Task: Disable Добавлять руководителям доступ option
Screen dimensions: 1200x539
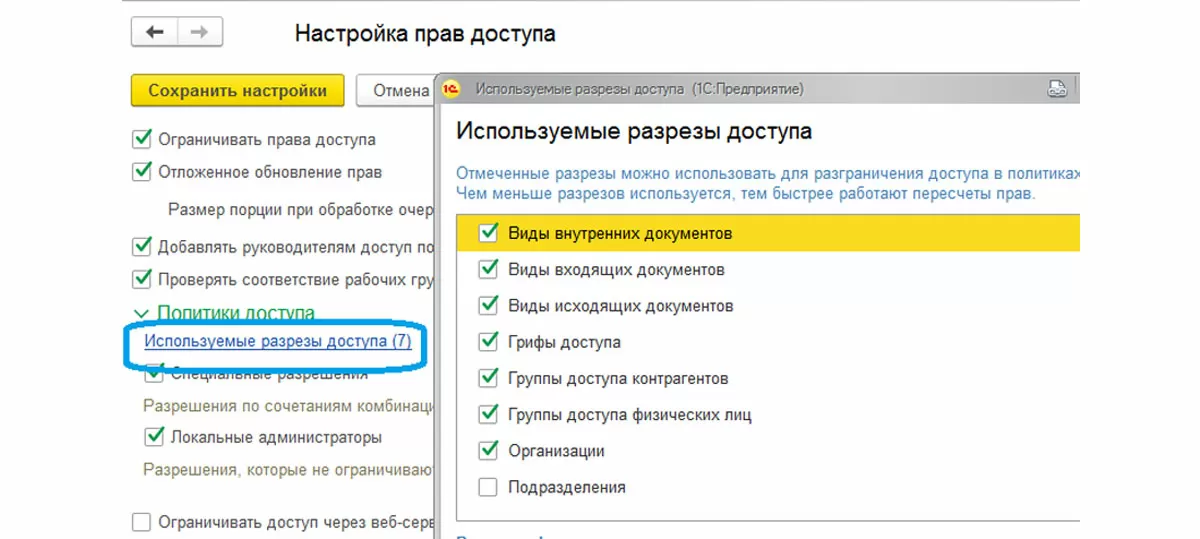Action: point(142,246)
